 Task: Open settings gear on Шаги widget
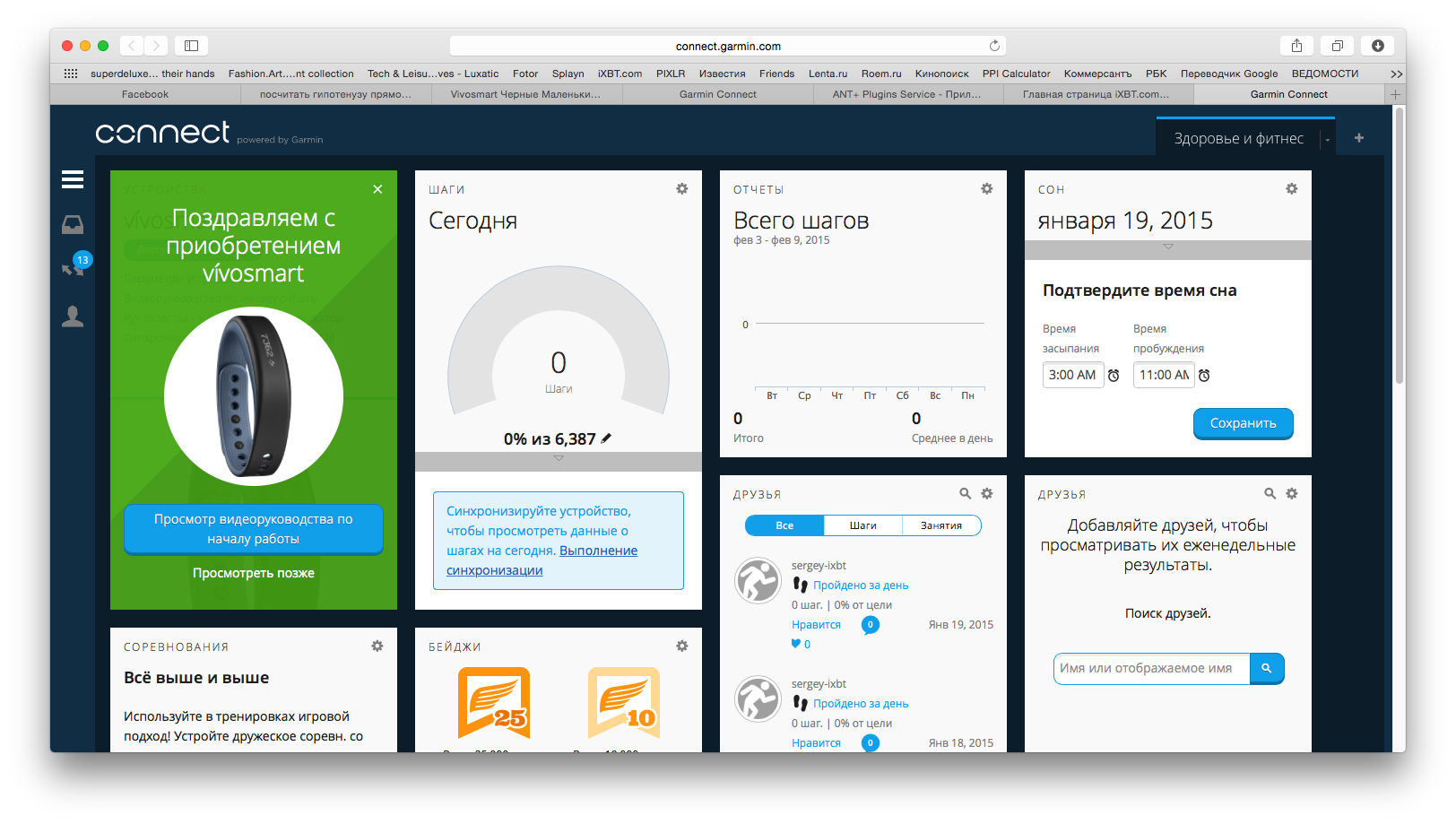coord(682,189)
